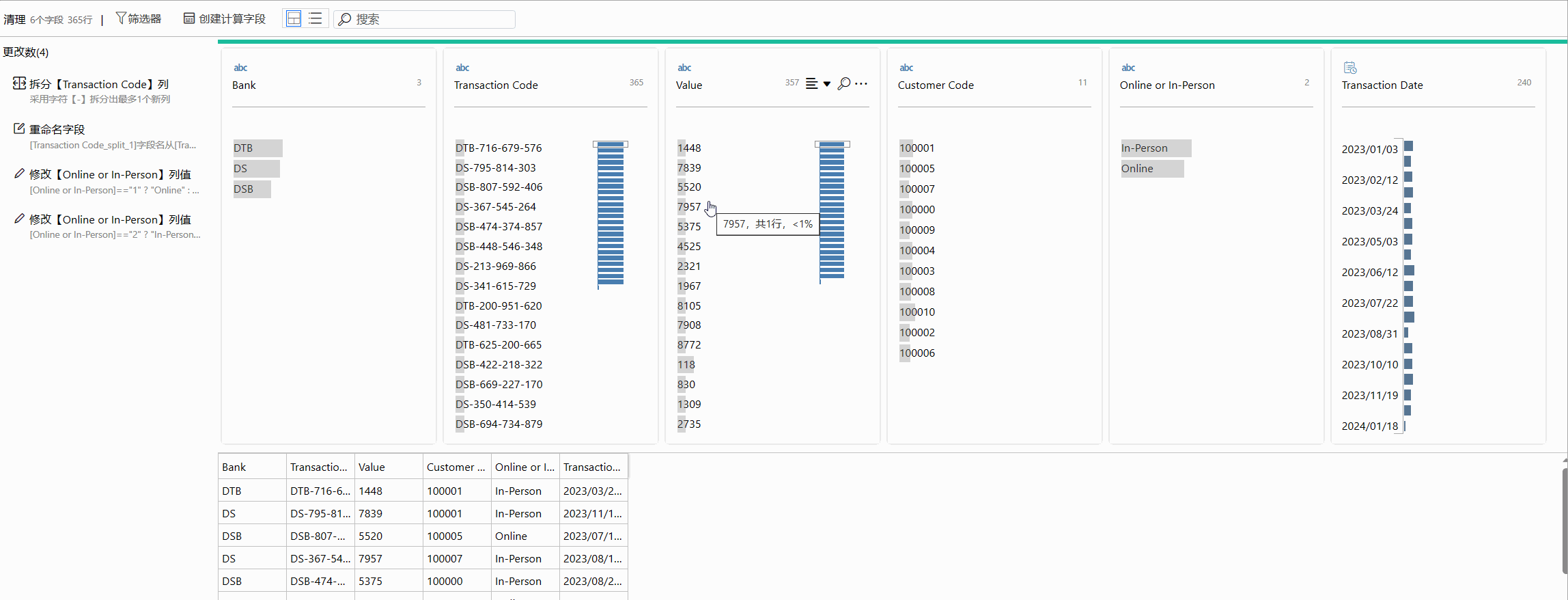Image resolution: width=1568 pixels, height=600 pixels.
Task: Select value 8772 in Value field
Action: (689, 345)
